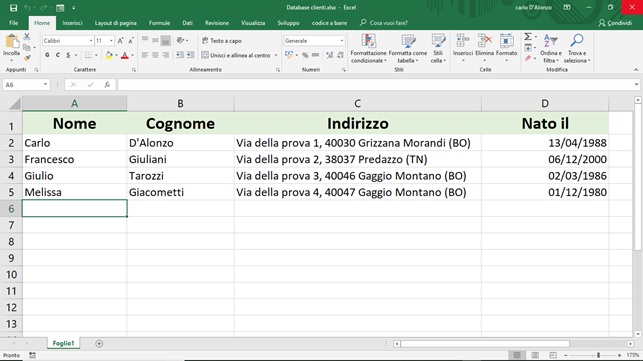Screen dimensions: 643x361
Task: Toggle top vertical alignment
Action: (145, 40)
